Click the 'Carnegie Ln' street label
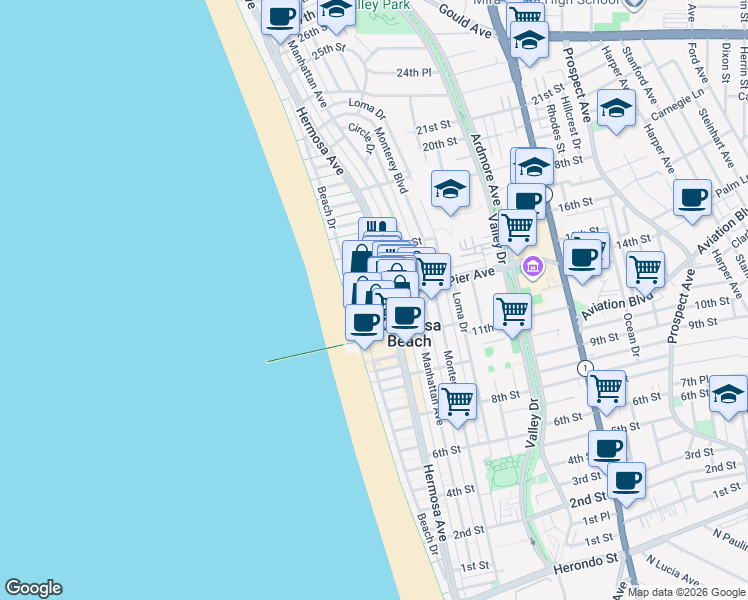The image size is (748, 600). [677, 104]
